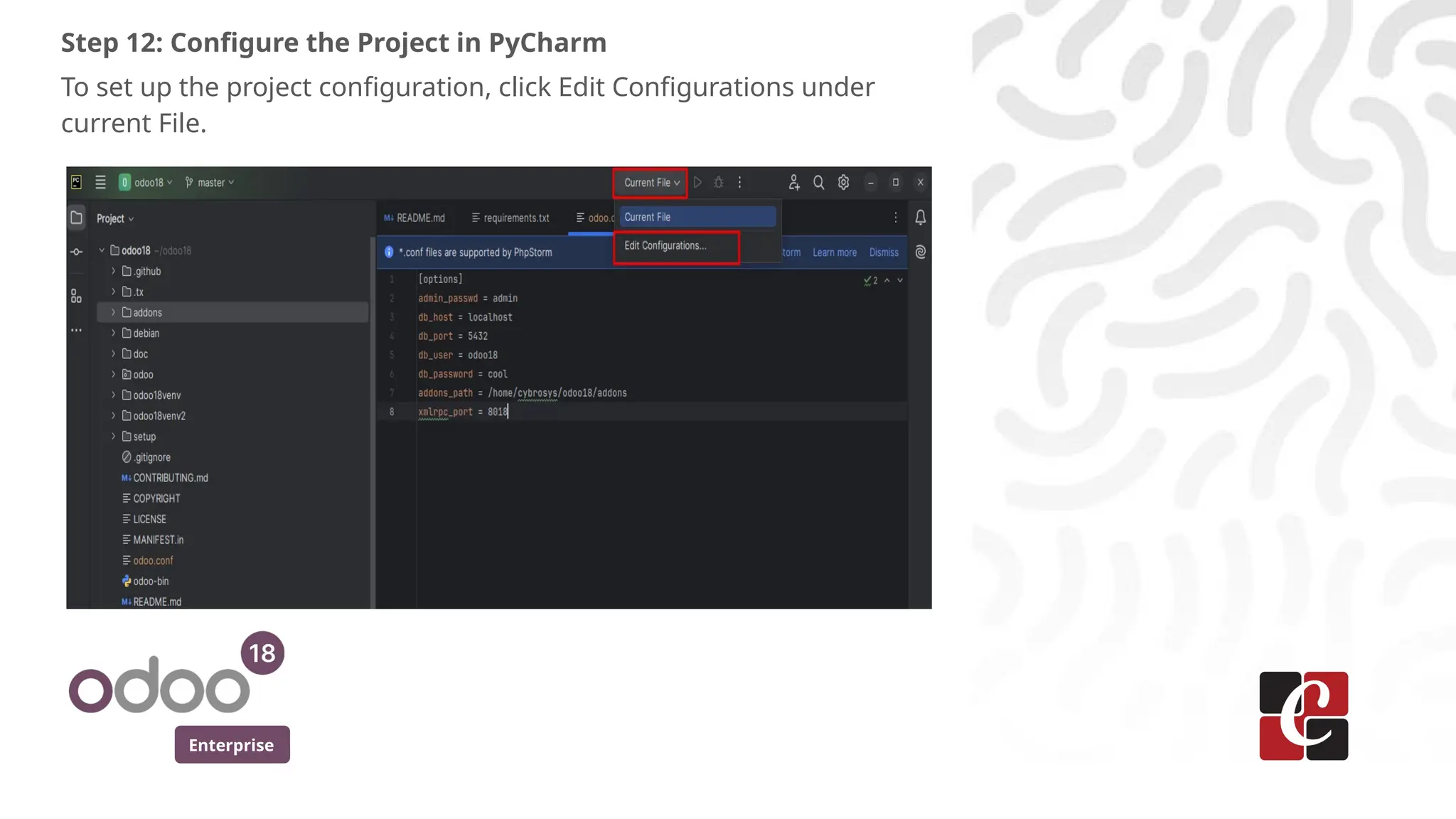Open the odoo18 project dropdown
The width and height of the screenshot is (1456, 819).
(x=146, y=183)
